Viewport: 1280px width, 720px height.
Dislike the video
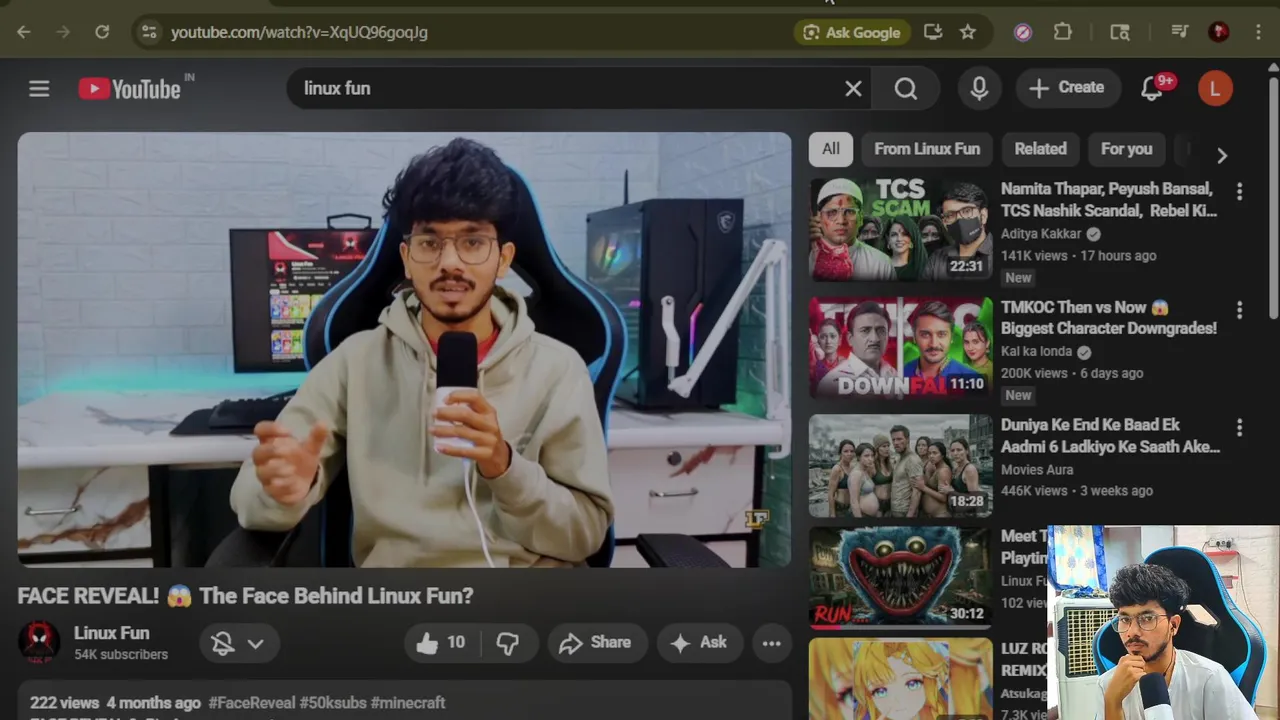[x=508, y=643]
